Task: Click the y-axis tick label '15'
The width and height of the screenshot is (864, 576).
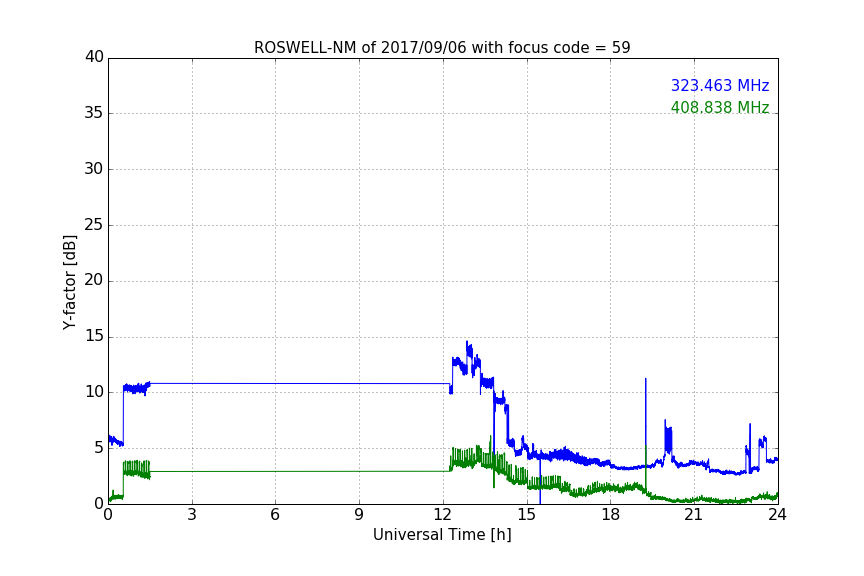Action: (x=94, y=336)
